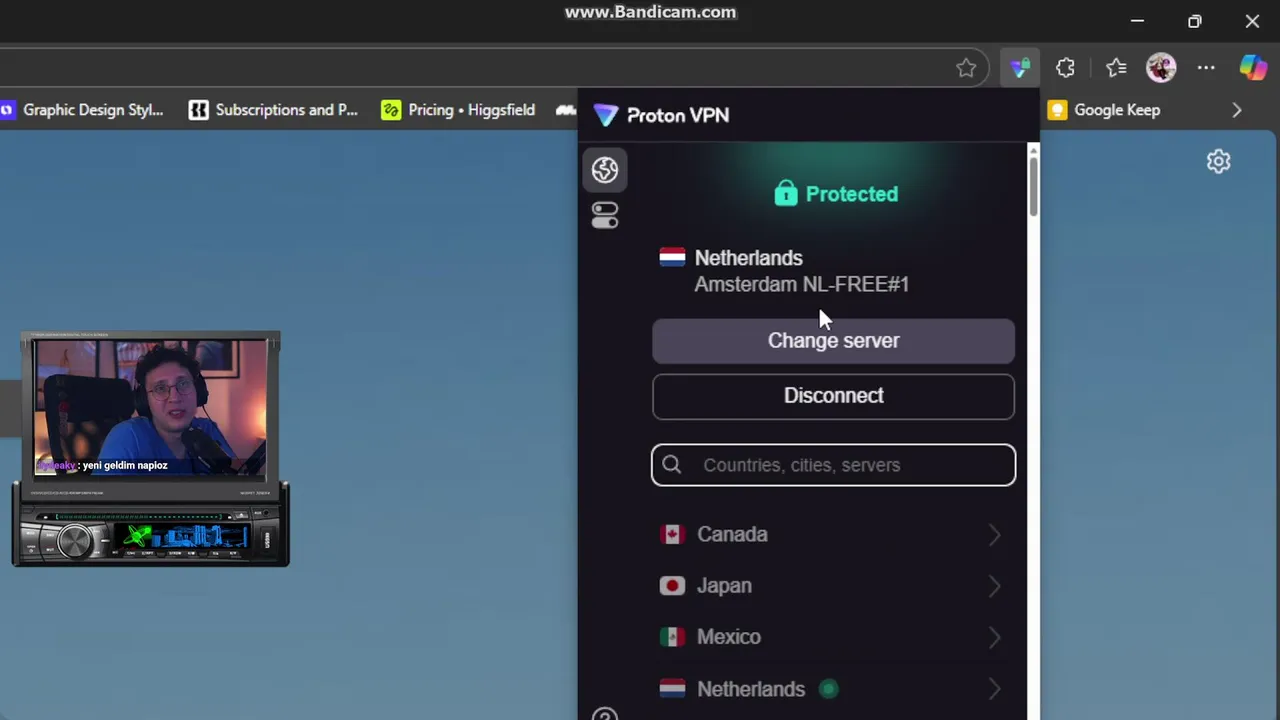Bookmark this page with the star icon

(966, 68)
